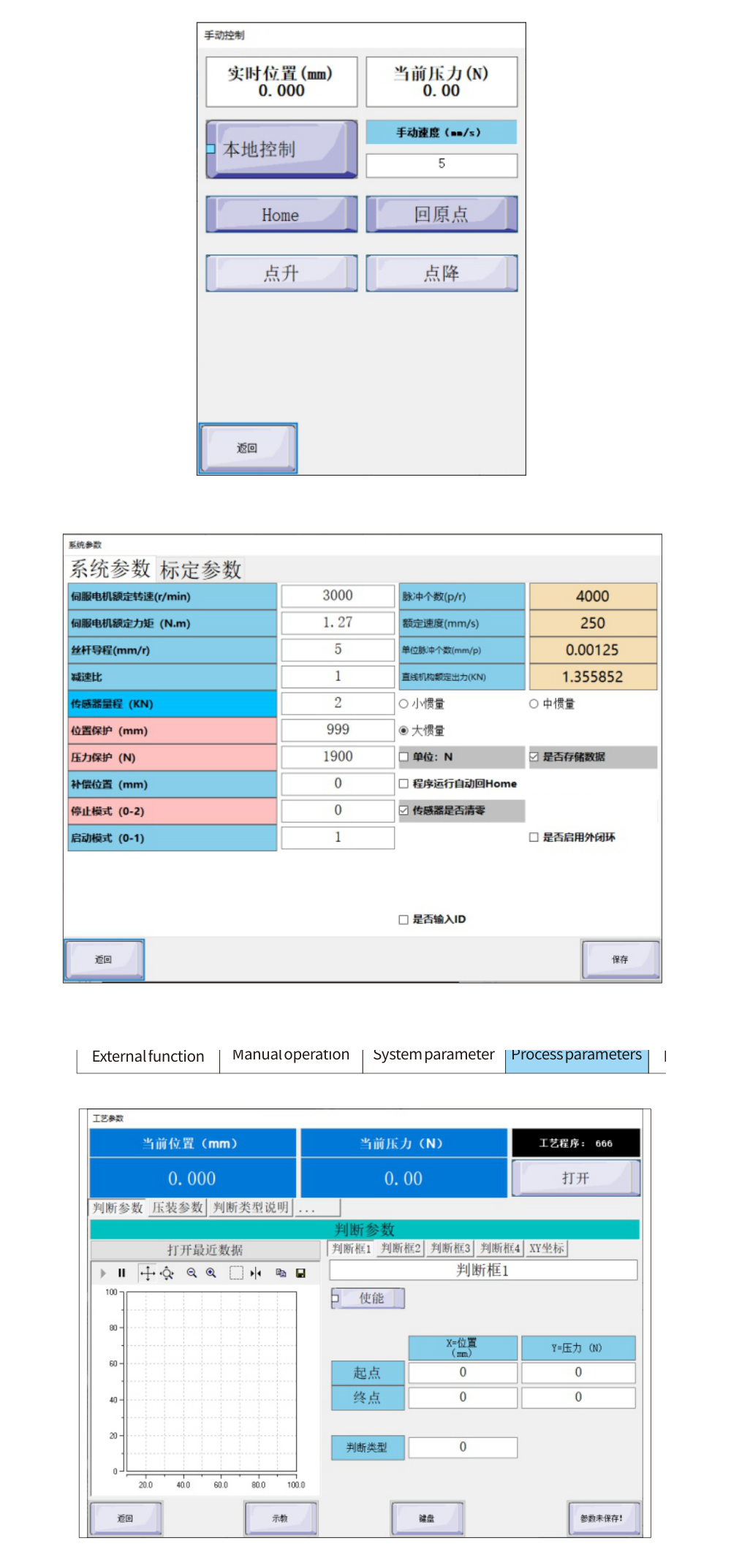Click the Home button in manual control
Image resolution: width=731 pixels, height=1568 pixels.
(x=281, y=214)
